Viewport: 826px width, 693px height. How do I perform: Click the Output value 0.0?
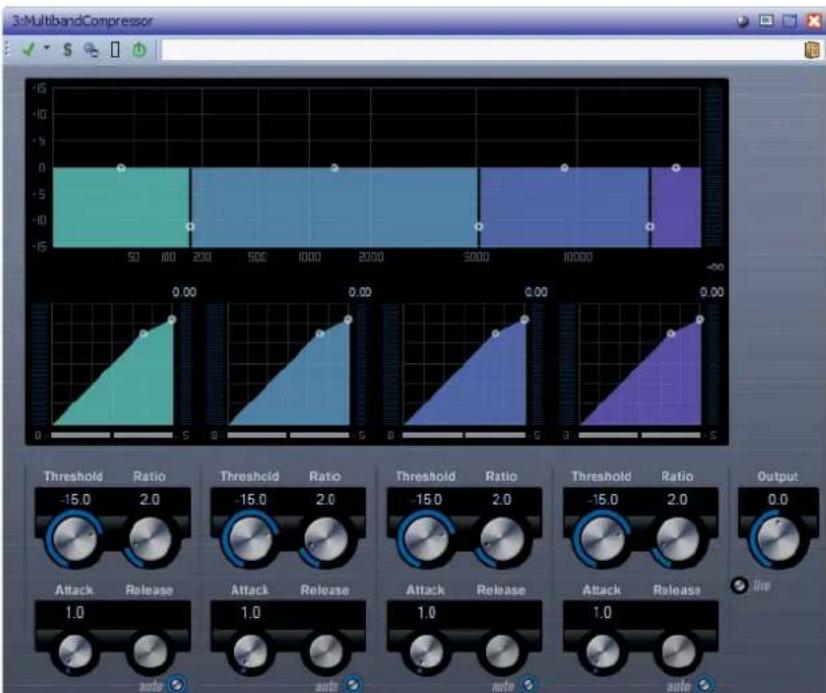(778, 499)
